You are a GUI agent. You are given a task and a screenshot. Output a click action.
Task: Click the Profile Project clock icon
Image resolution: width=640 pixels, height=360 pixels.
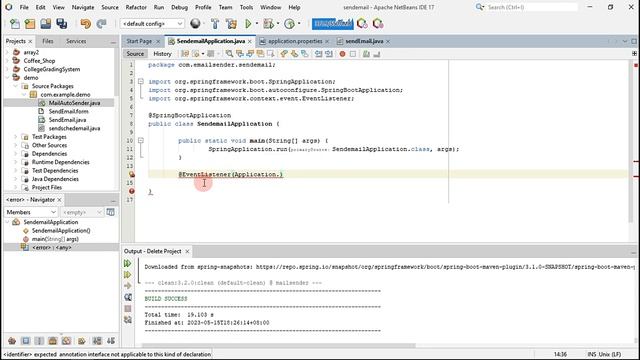click(289, 24)
